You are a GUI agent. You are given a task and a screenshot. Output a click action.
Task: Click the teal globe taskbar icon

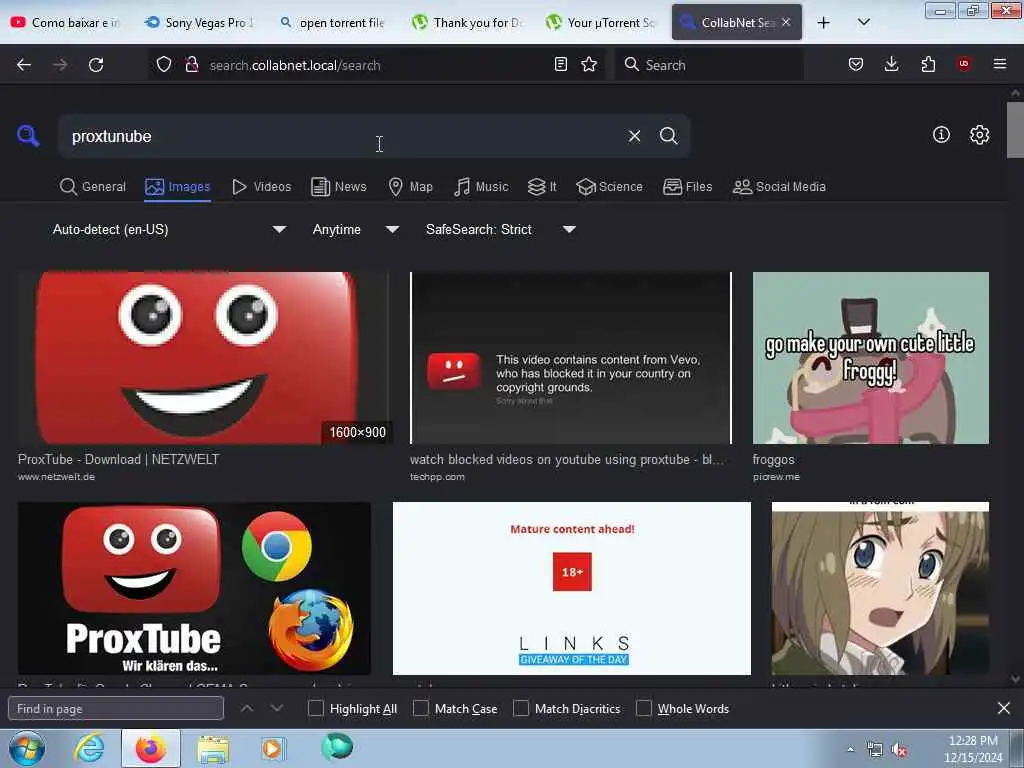337,747
